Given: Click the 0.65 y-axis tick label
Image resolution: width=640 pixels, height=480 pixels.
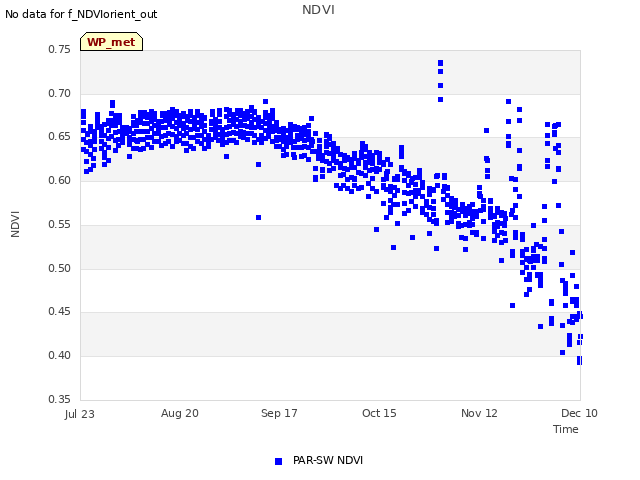Looking at the screenshot, I should (x=60, y=137).
